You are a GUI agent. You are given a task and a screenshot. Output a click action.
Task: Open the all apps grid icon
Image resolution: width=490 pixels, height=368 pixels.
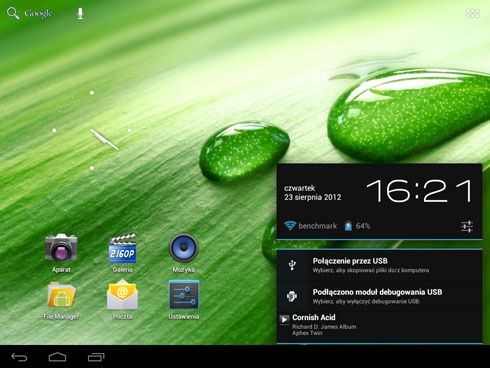(472, 13)
